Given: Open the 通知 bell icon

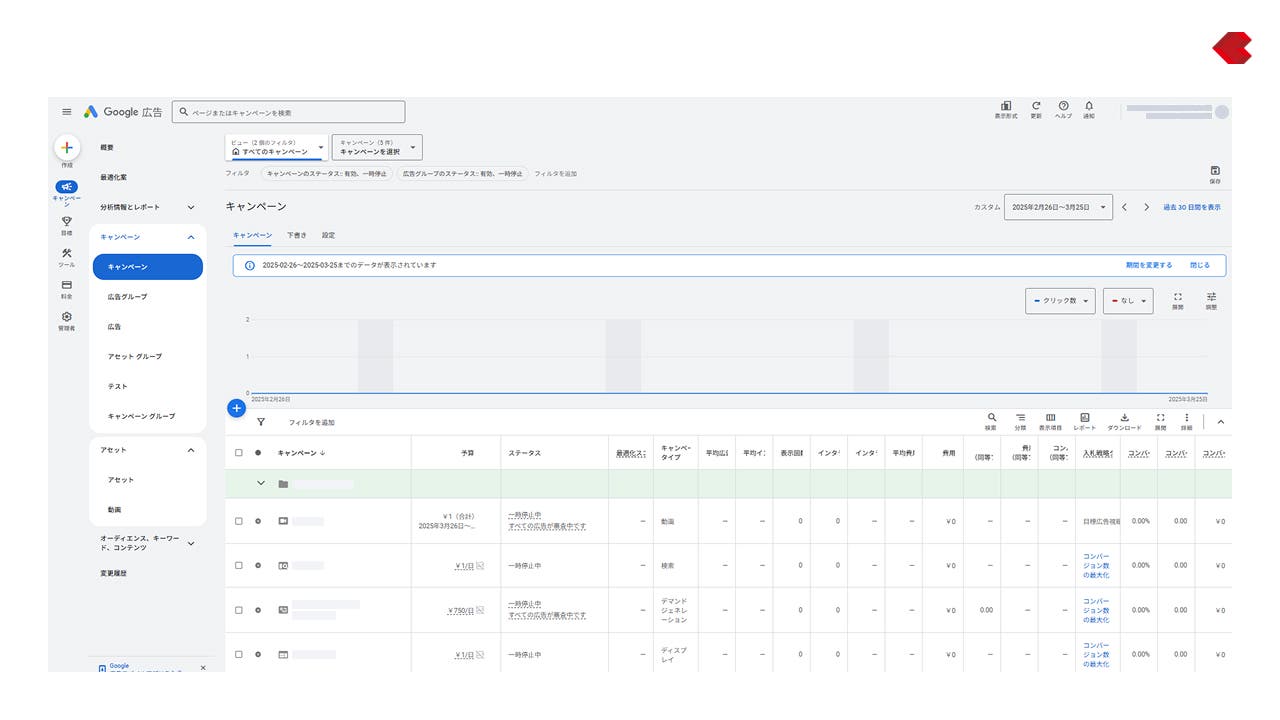Looking at the screenshot, I should [1089, 106].
